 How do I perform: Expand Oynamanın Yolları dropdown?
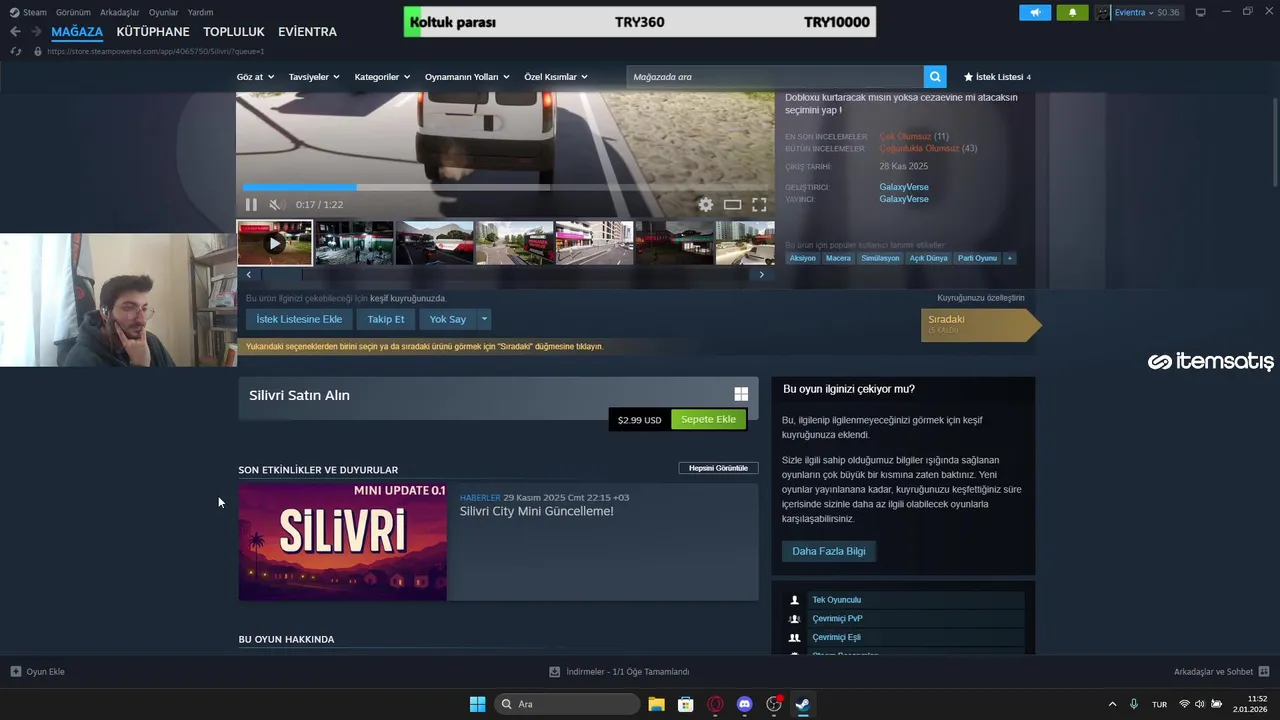pyautogui.click(x=467, y=77)
